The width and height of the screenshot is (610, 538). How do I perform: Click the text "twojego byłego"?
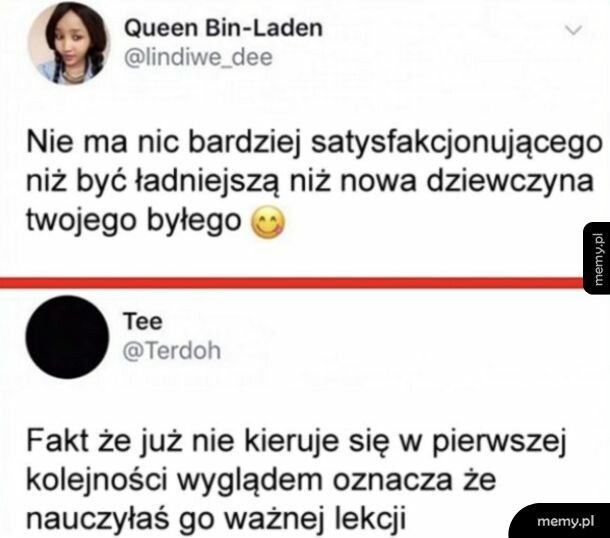tap(134, 221)
